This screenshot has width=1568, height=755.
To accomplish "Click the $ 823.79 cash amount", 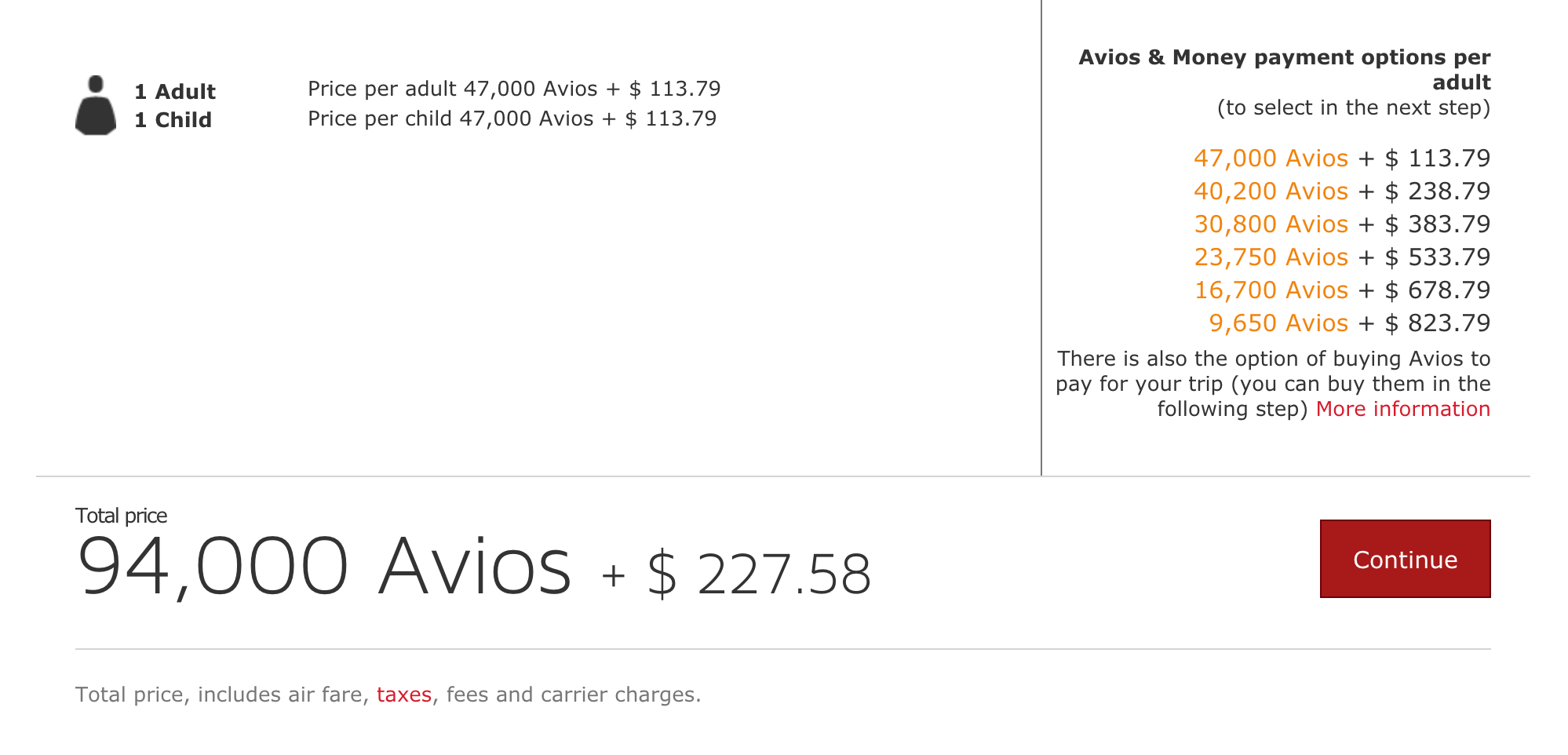I will [x=1437, y=323].
